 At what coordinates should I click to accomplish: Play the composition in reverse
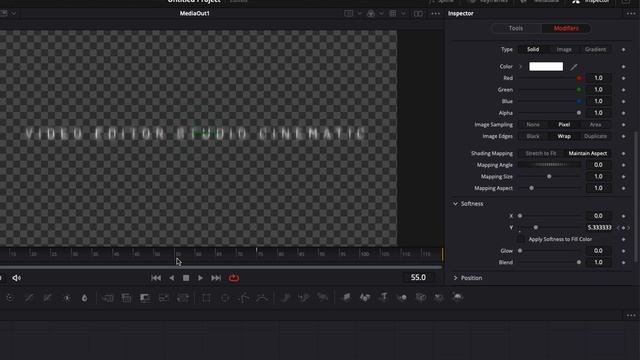coord(171,278)
